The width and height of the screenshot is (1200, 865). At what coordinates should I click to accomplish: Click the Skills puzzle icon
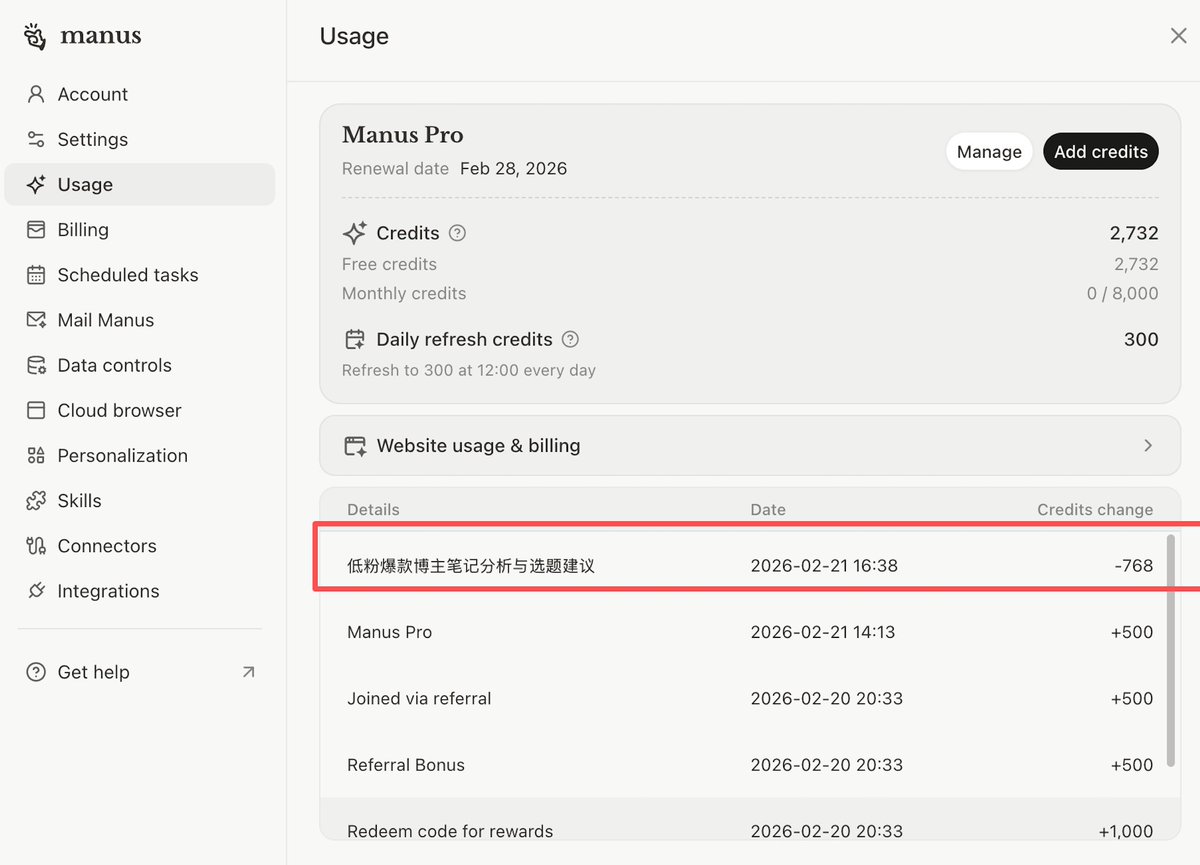[x=36, y=500]
